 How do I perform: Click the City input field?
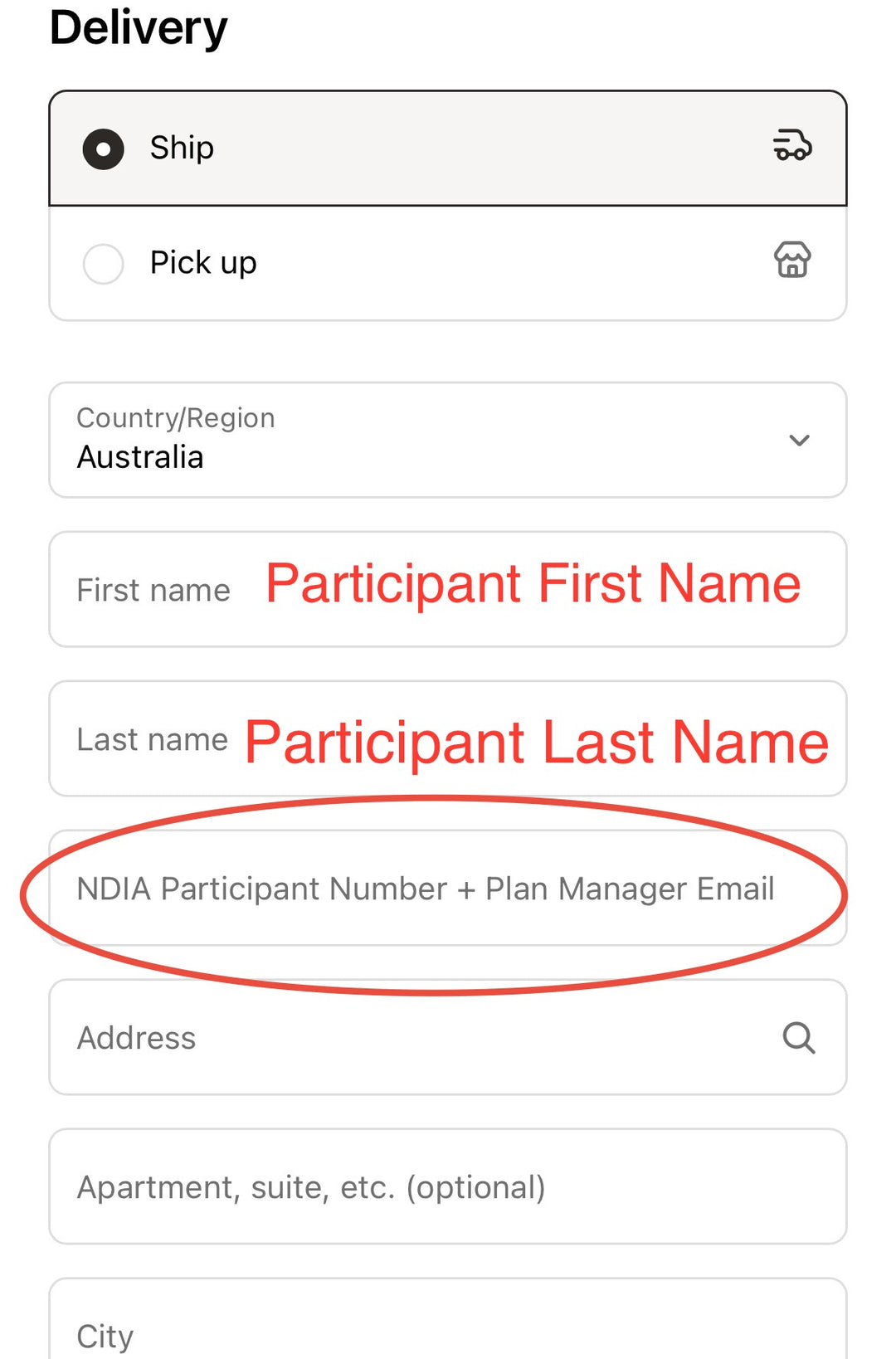tap(448, 1319)
